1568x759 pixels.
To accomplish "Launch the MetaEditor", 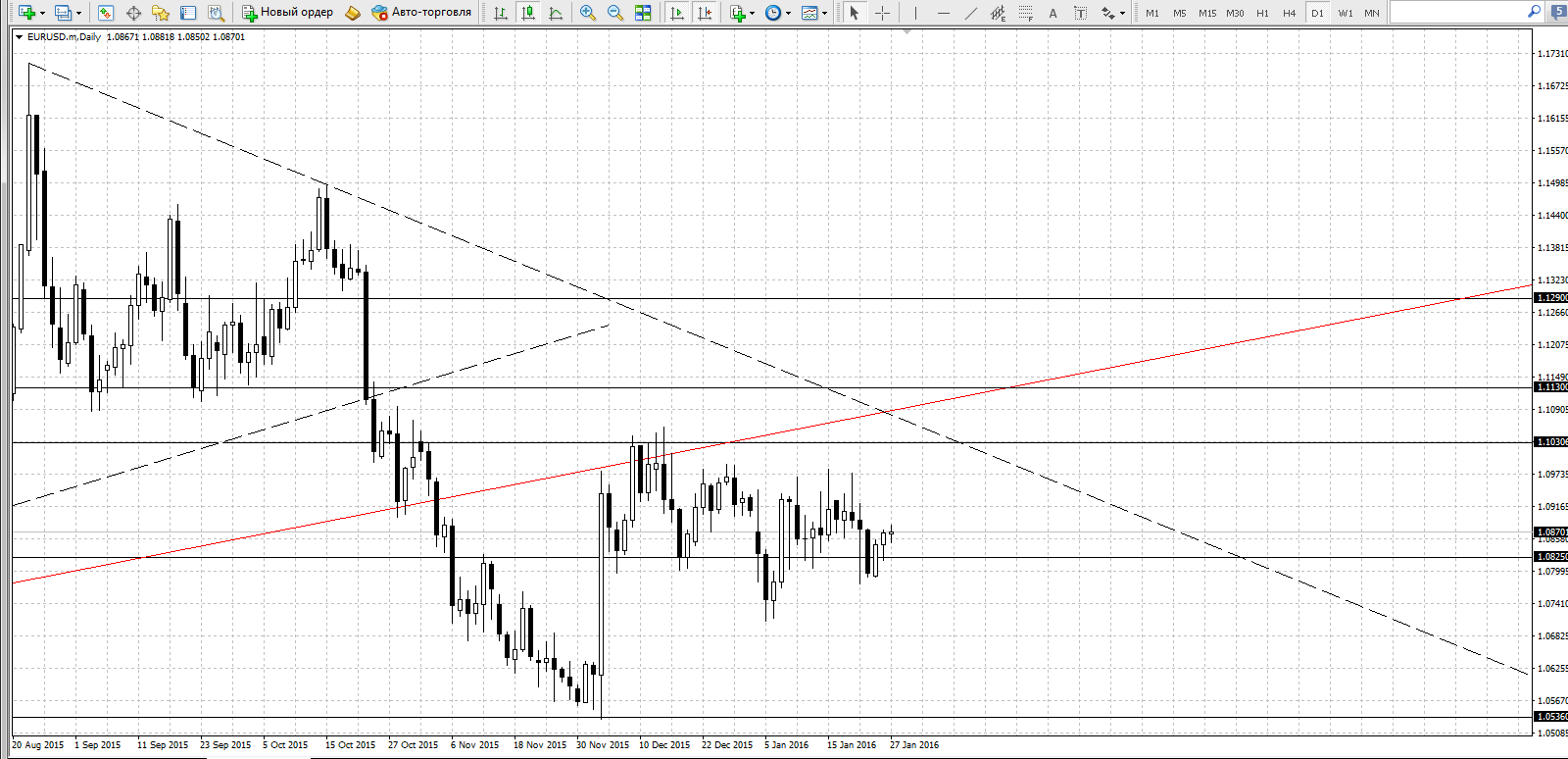I will 353,13.
